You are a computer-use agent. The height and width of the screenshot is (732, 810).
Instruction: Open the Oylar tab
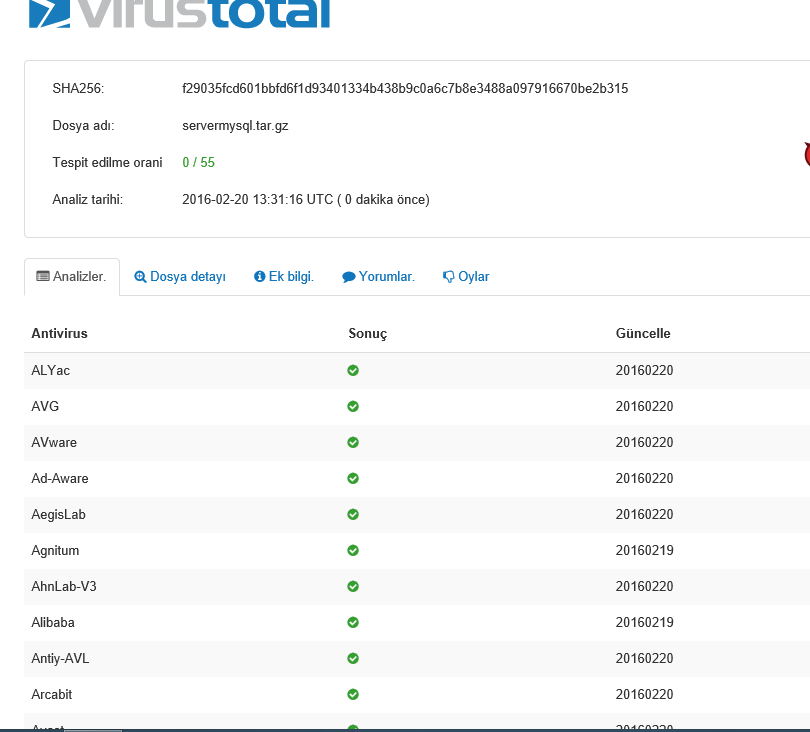click(466, 277)
